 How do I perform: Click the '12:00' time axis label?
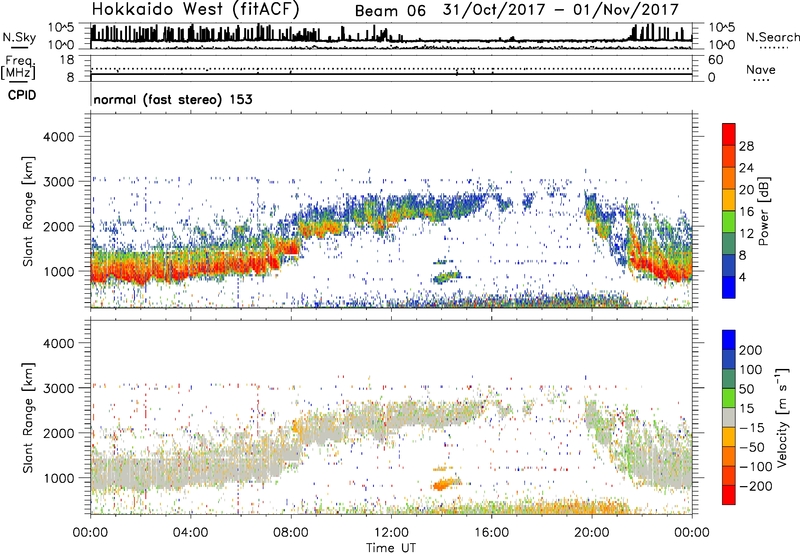(x=391, y=533)
